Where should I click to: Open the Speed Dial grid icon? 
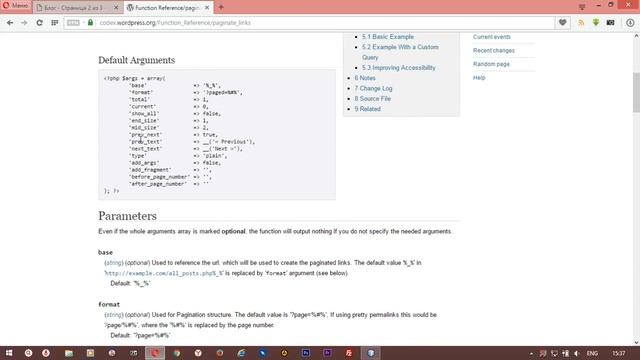point(55,23)
